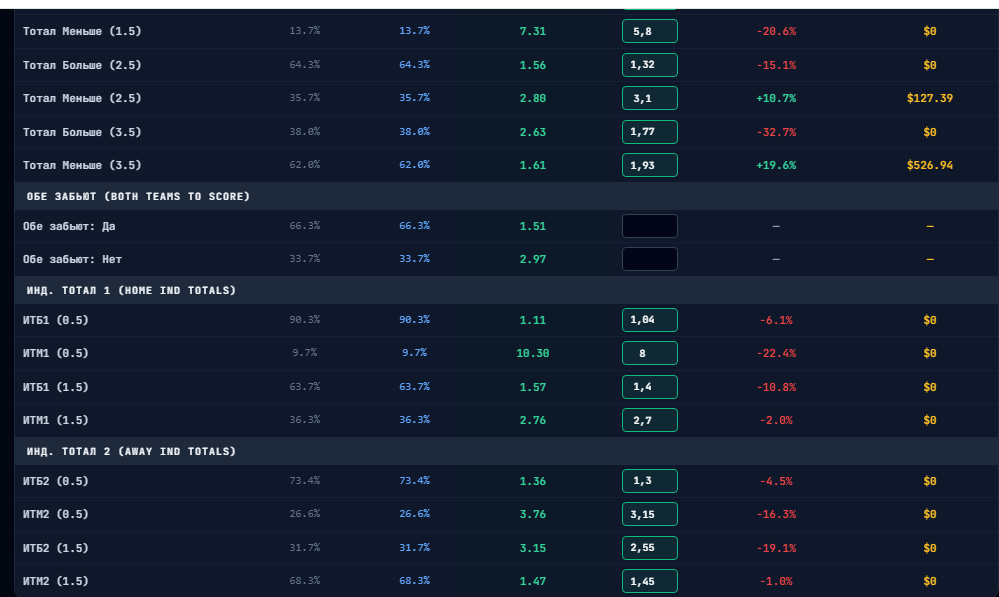Click odds input for ИТБ1 (0.5)
The image size is (999, 597).
point(649,320)
